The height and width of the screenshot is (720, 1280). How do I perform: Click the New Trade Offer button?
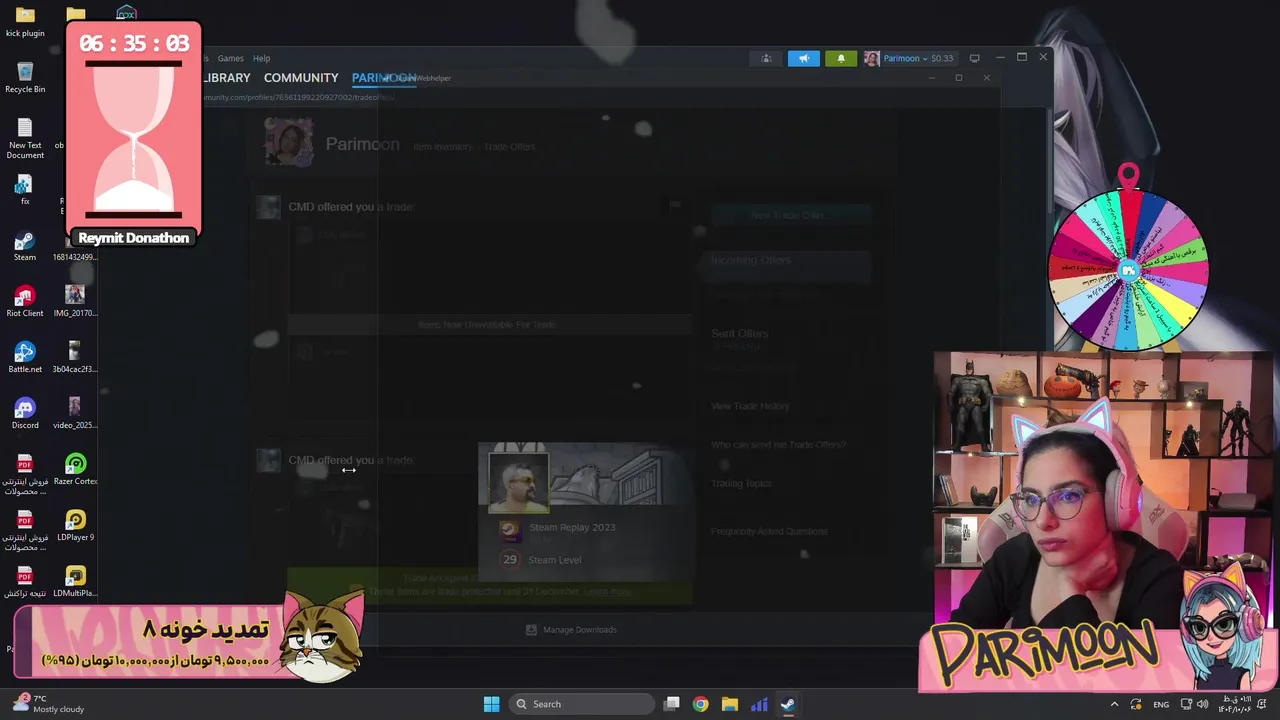[x=790, y=215]
